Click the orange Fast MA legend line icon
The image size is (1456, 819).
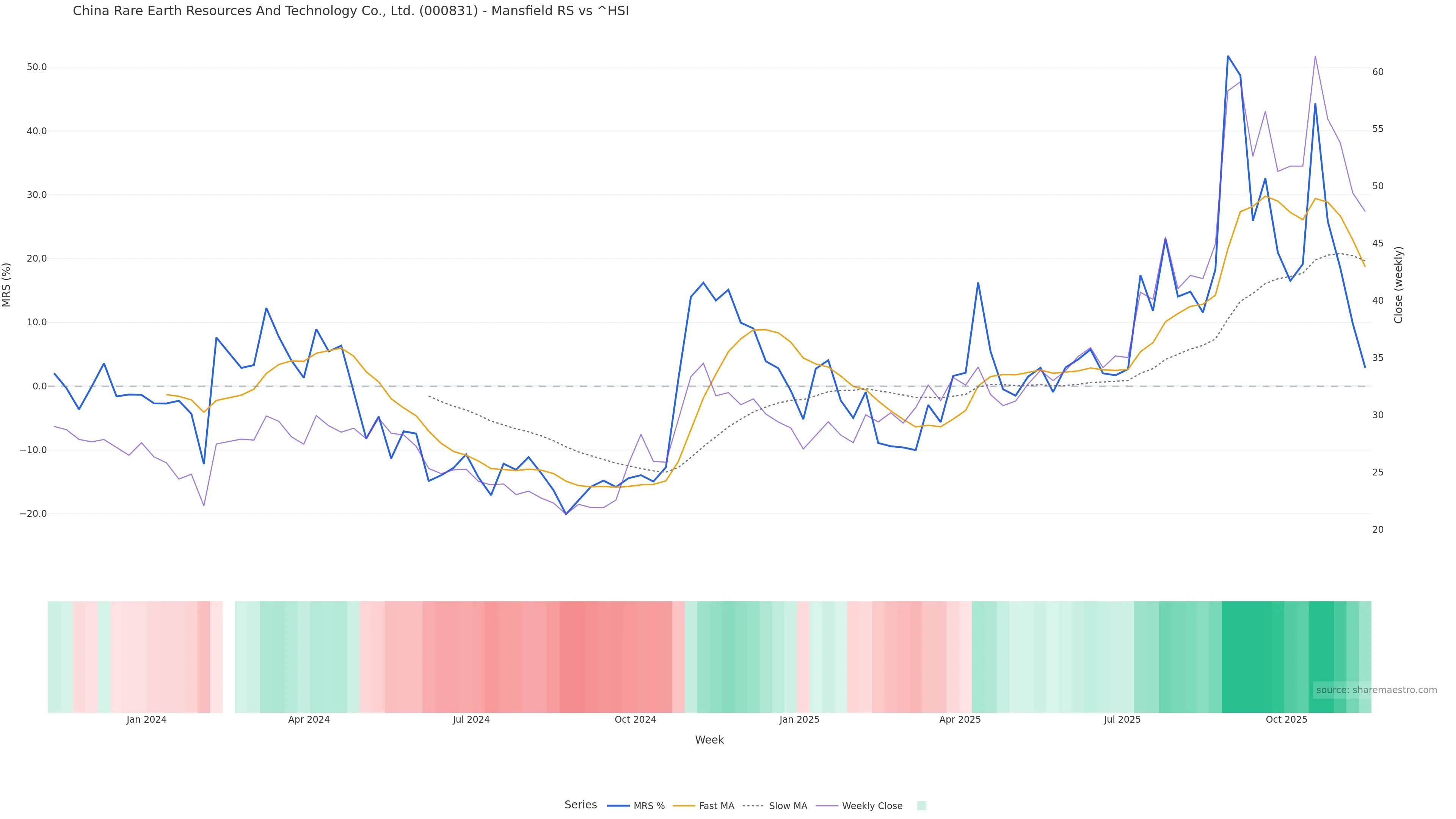[684, 806]
